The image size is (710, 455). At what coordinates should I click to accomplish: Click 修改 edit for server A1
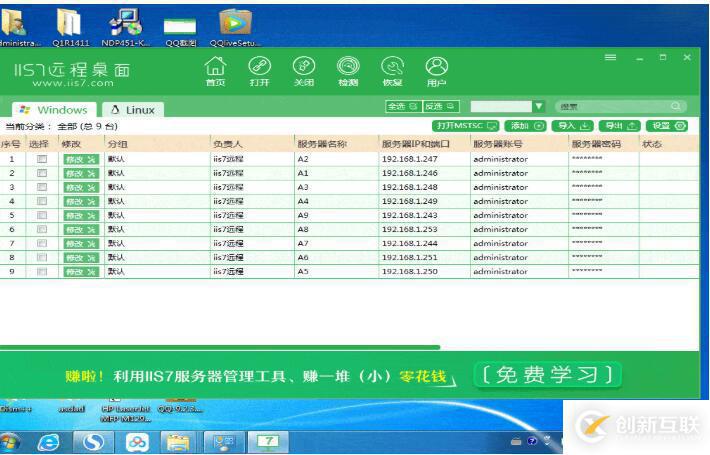click(x=81, y=173)
